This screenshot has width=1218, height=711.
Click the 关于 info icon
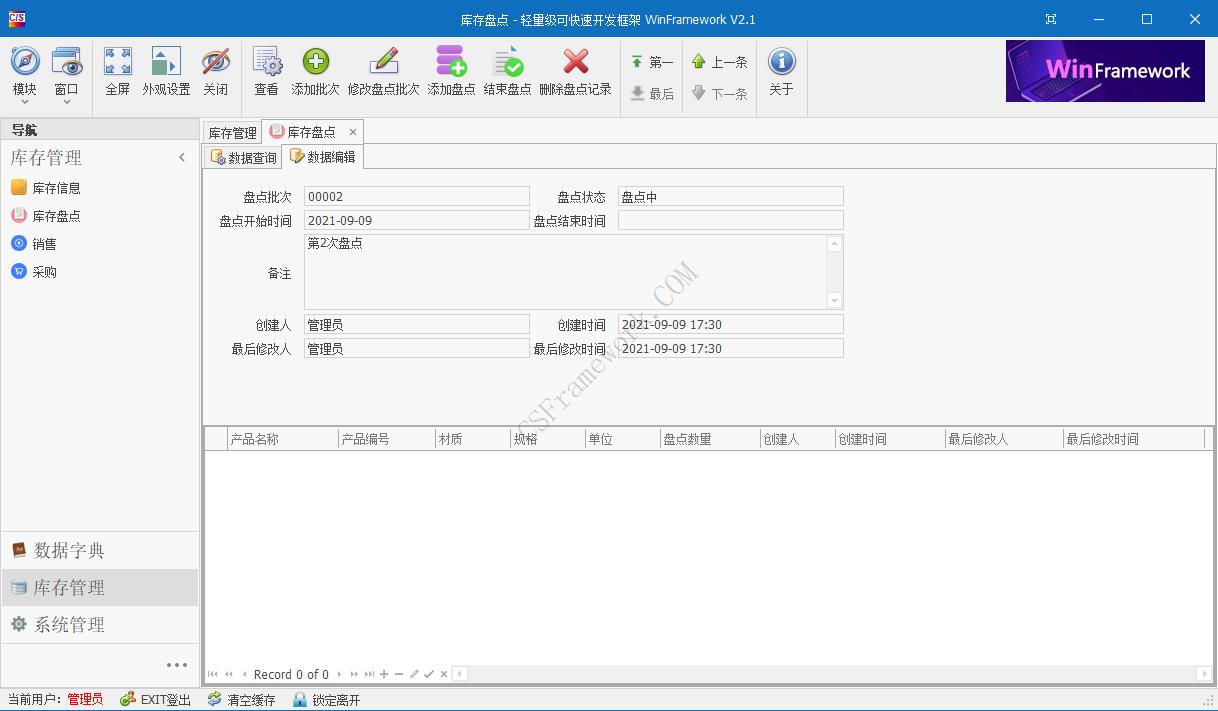(x=781, y=70)
